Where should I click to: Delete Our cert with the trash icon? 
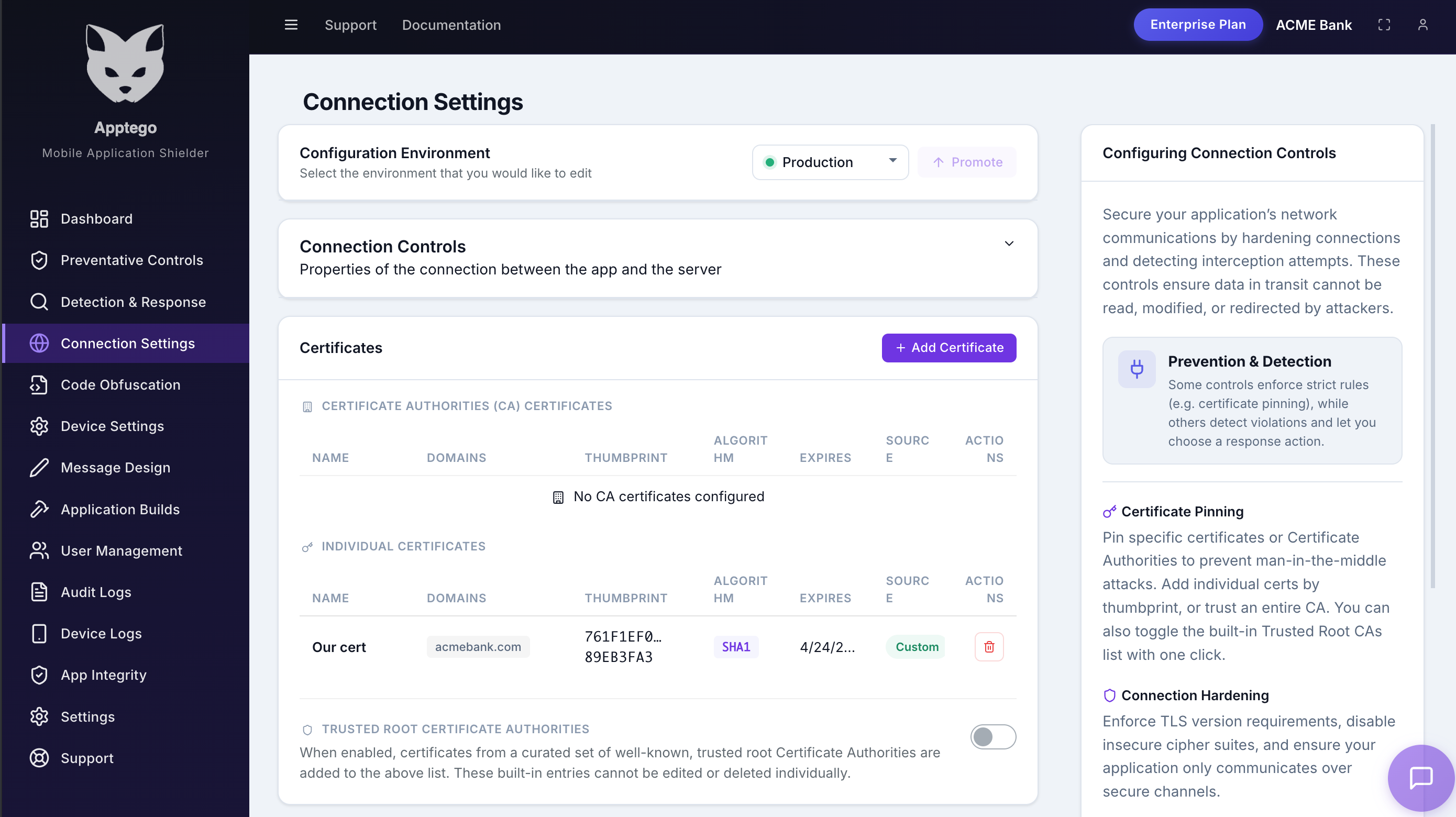(989, 646)
